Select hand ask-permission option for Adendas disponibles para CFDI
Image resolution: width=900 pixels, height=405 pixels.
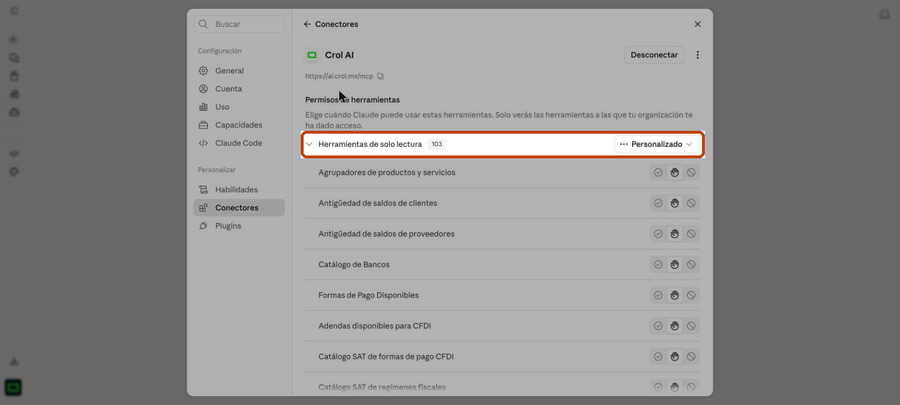click(x=675, y=326)
